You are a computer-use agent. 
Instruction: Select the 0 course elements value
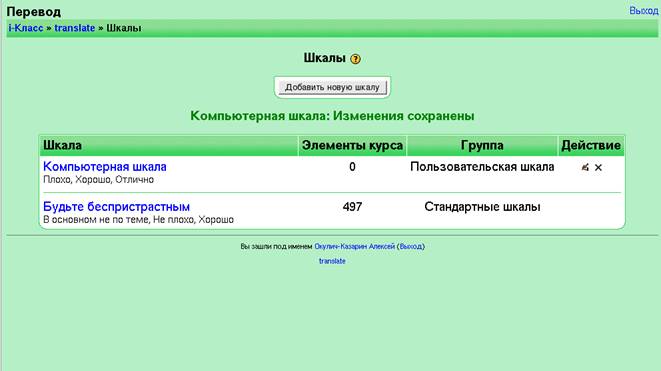click(x=352, y=167)
